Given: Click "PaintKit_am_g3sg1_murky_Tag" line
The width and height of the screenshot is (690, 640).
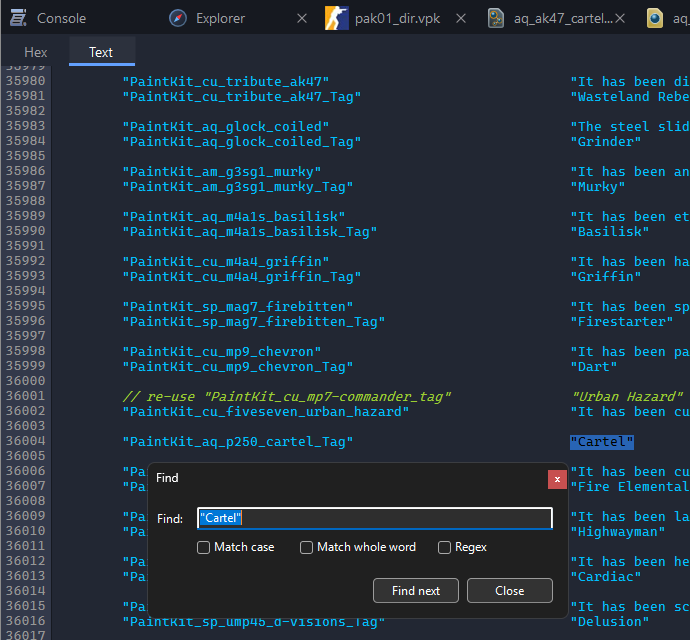Looking at the screenshot, I should (x=238, y=186).
